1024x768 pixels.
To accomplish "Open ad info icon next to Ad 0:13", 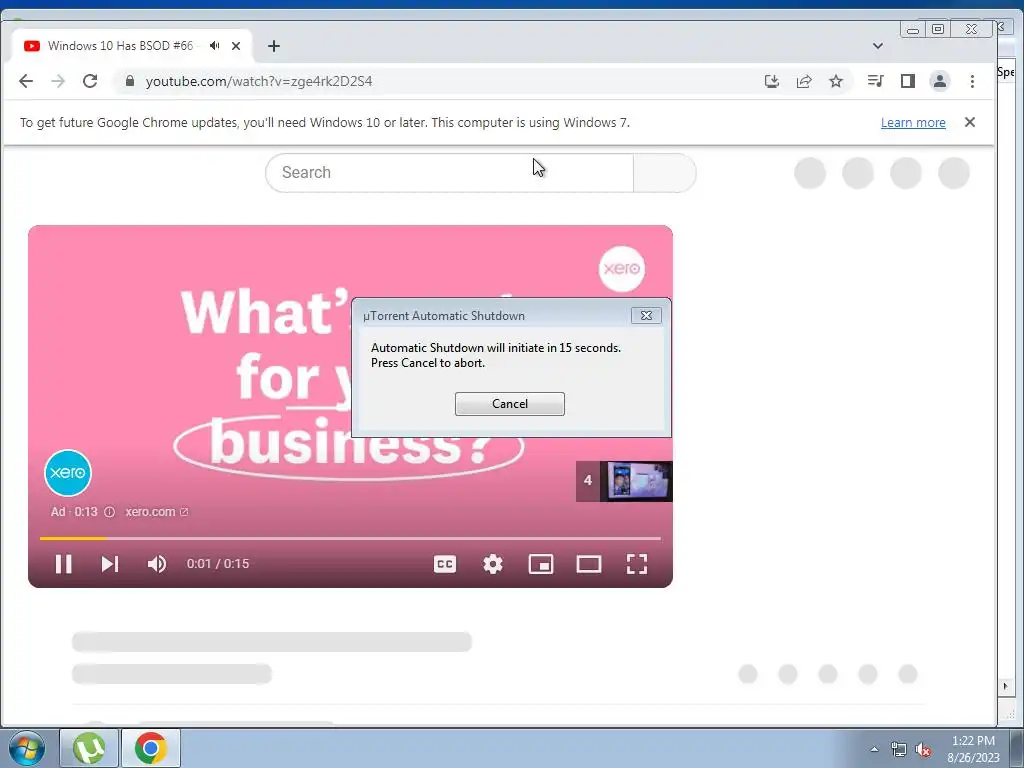I will [110, 512].
